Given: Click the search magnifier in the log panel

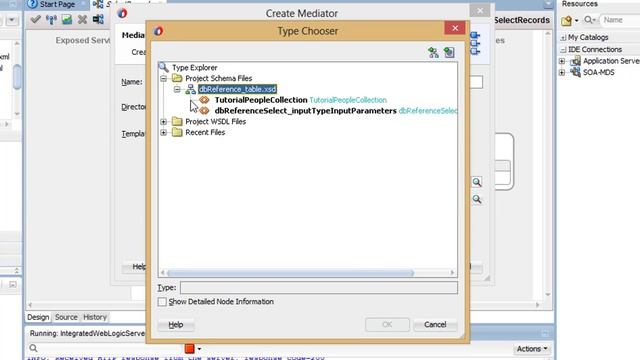Looking at the screenshot, I should 33,348.
